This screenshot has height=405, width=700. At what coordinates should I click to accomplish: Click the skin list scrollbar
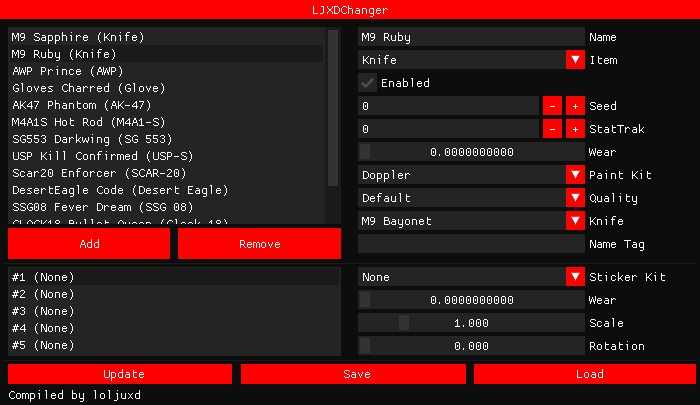[x=333, y=108]
